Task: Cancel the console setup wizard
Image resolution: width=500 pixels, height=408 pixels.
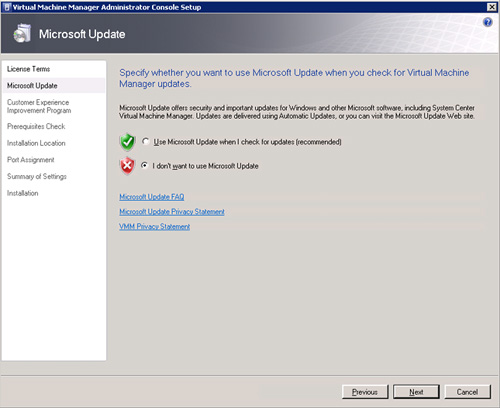Action: 467,392
